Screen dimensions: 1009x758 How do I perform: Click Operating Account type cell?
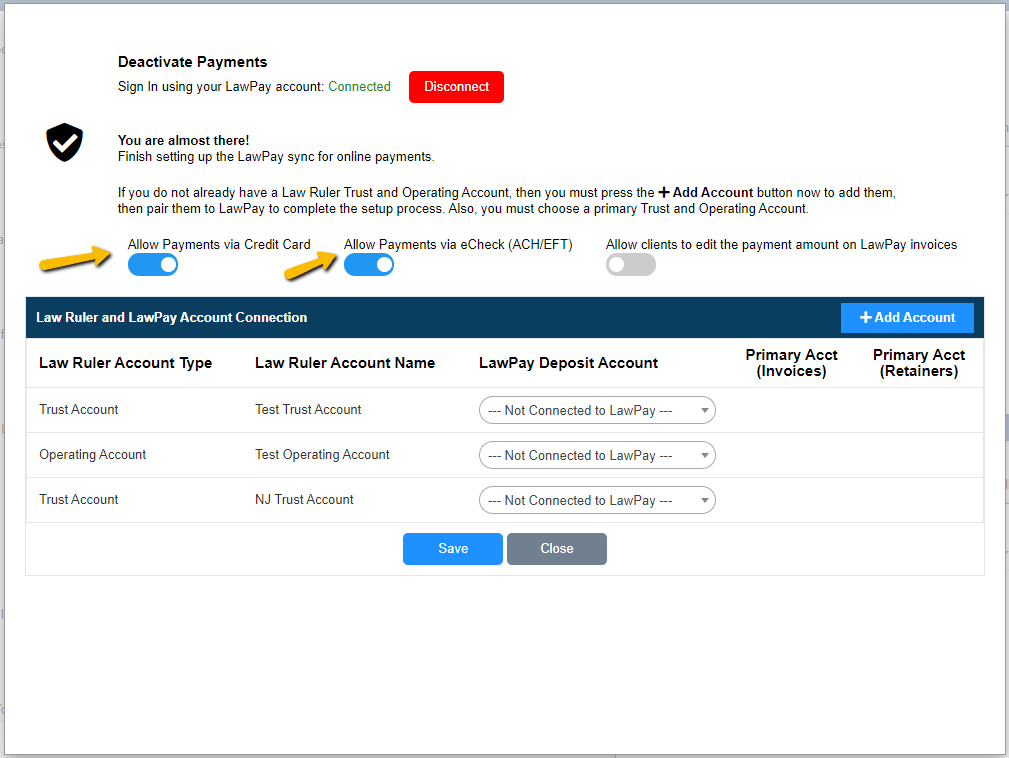[x=93, y=455]
